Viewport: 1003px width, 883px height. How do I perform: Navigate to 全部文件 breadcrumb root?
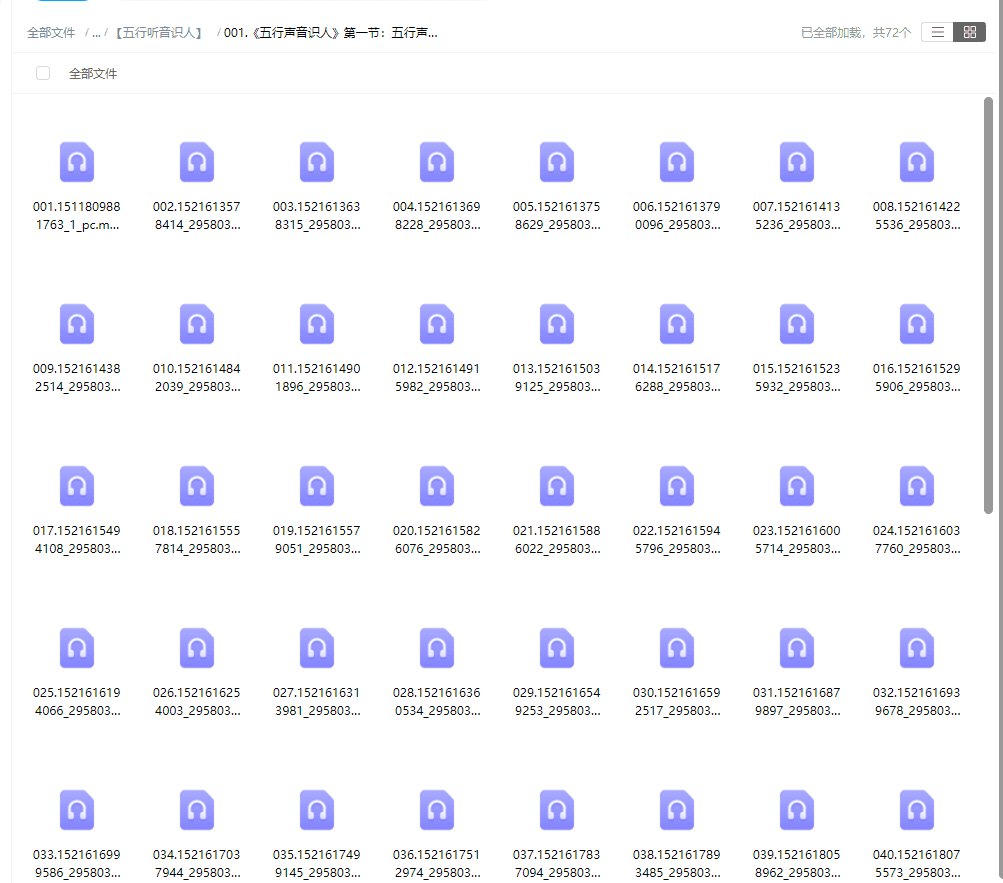pyautogui.click(x=51, y=32)
